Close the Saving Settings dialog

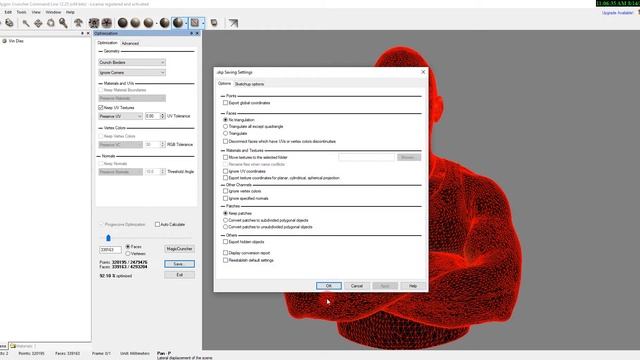[423, 72]
